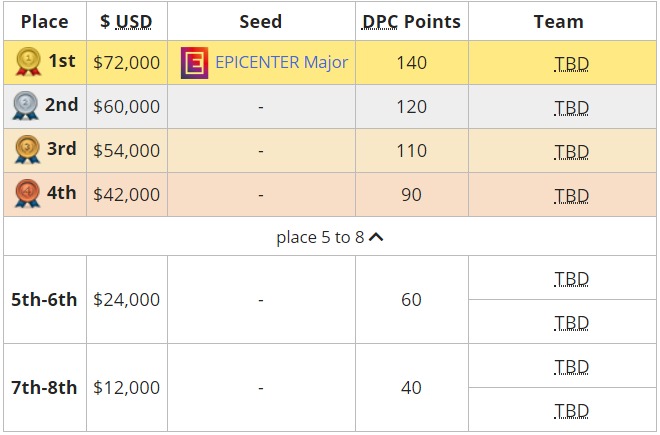Click the DPC Points column header

(x=411, y=21)
